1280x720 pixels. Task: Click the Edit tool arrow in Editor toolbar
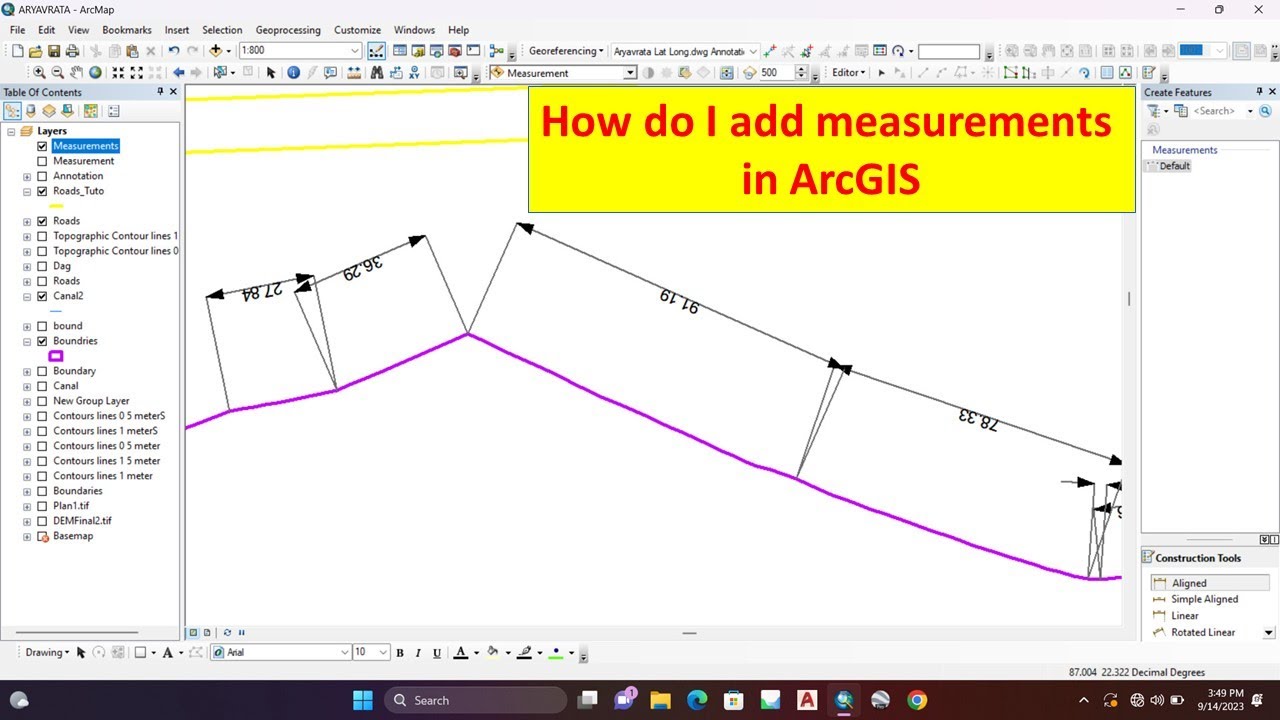881,73
